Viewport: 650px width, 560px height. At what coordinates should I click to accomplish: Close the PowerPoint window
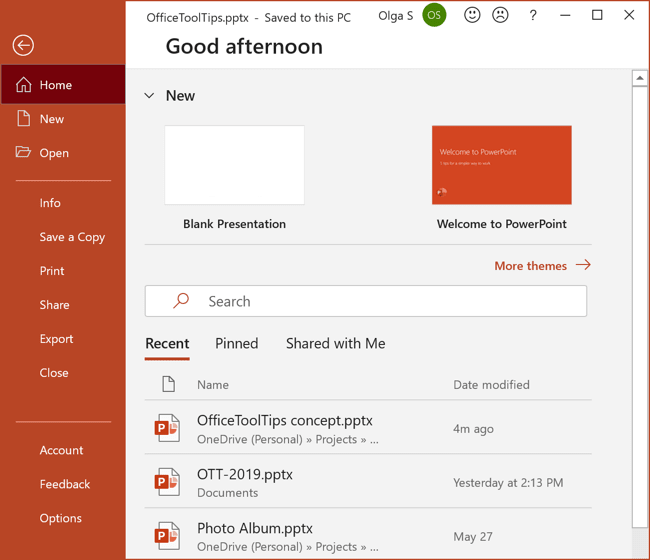[629, 15]
